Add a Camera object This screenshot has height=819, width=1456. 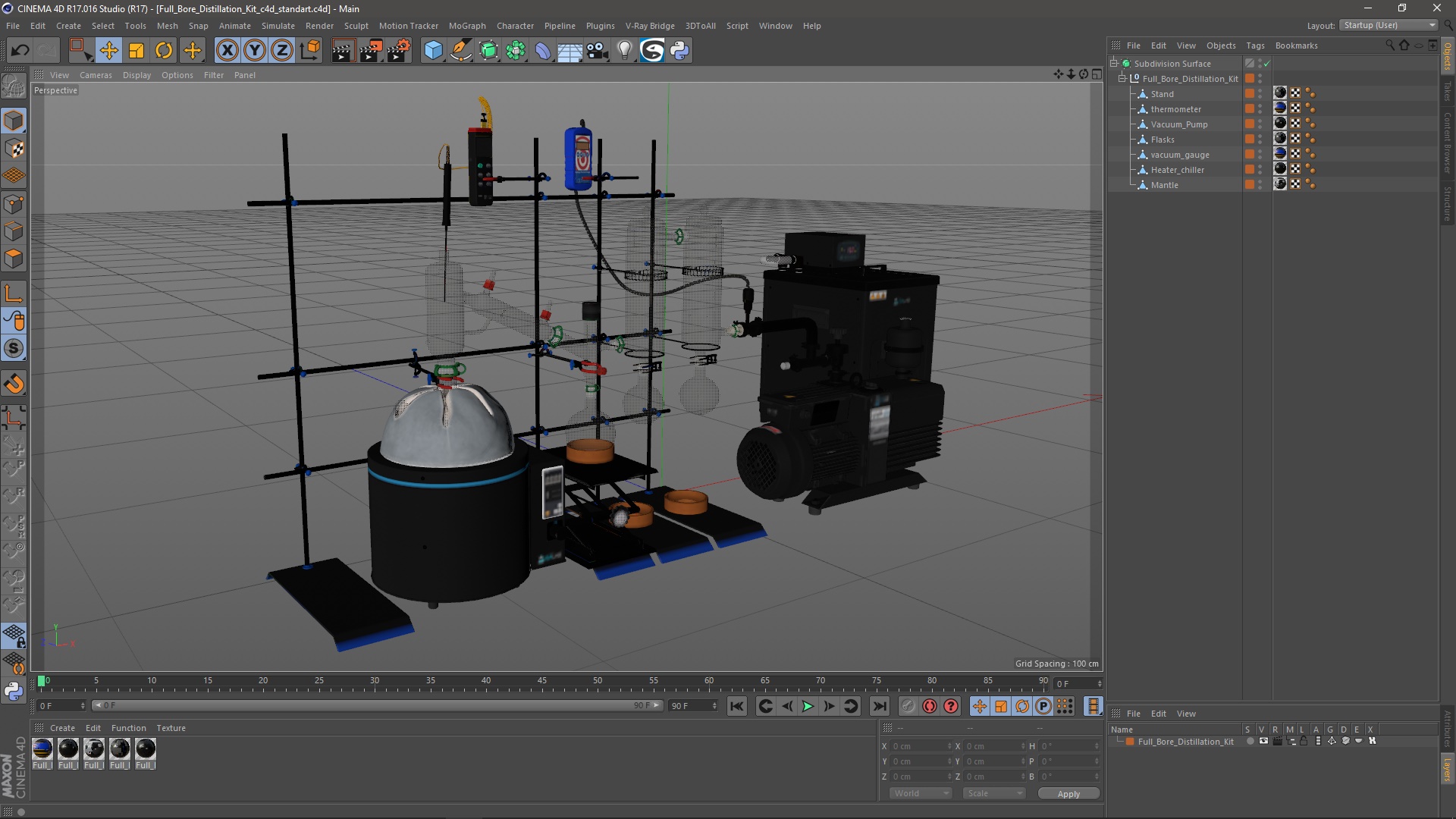597,51
